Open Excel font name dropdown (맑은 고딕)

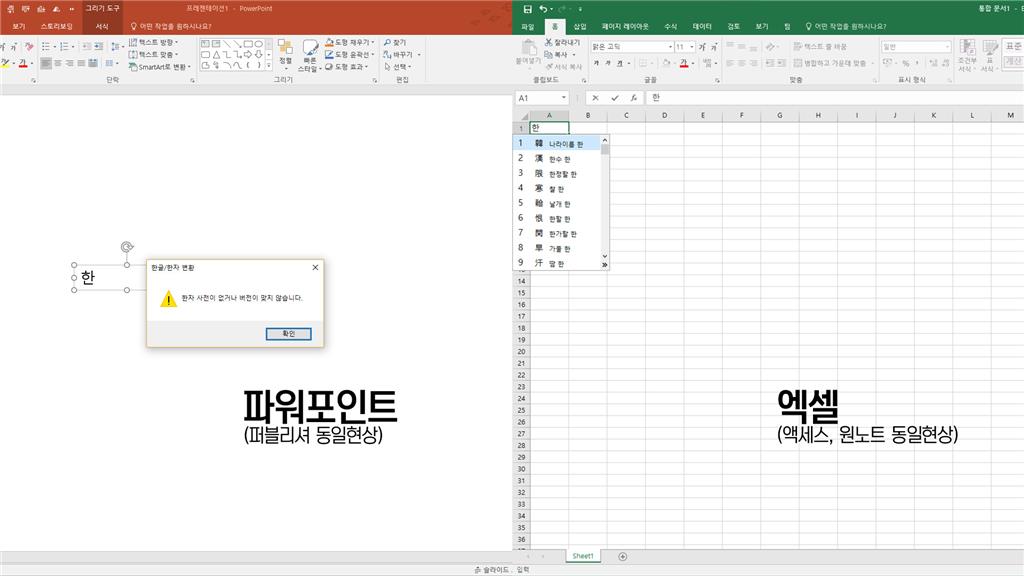[x=670, y=47]
